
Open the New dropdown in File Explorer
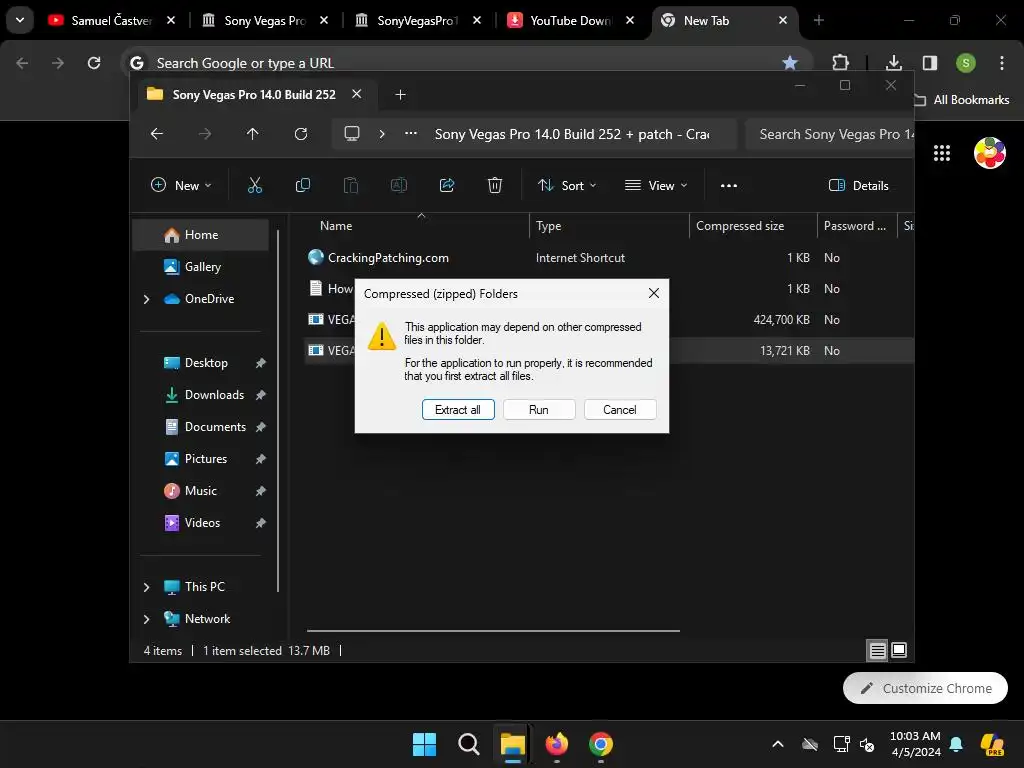pos(181,185)
